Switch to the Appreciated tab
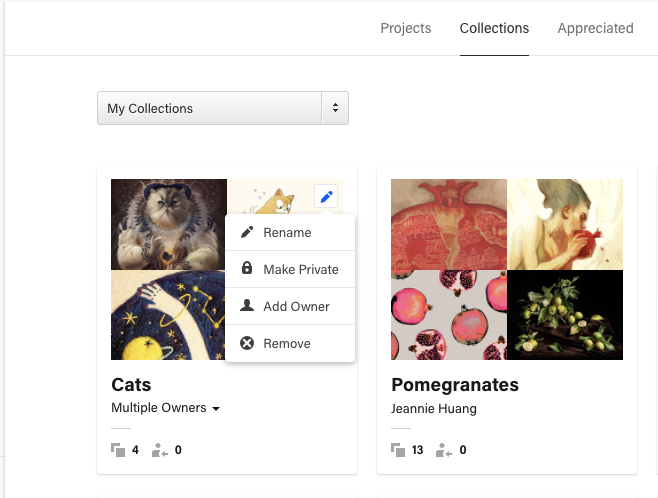658x498 pixels. click(595, 28)
